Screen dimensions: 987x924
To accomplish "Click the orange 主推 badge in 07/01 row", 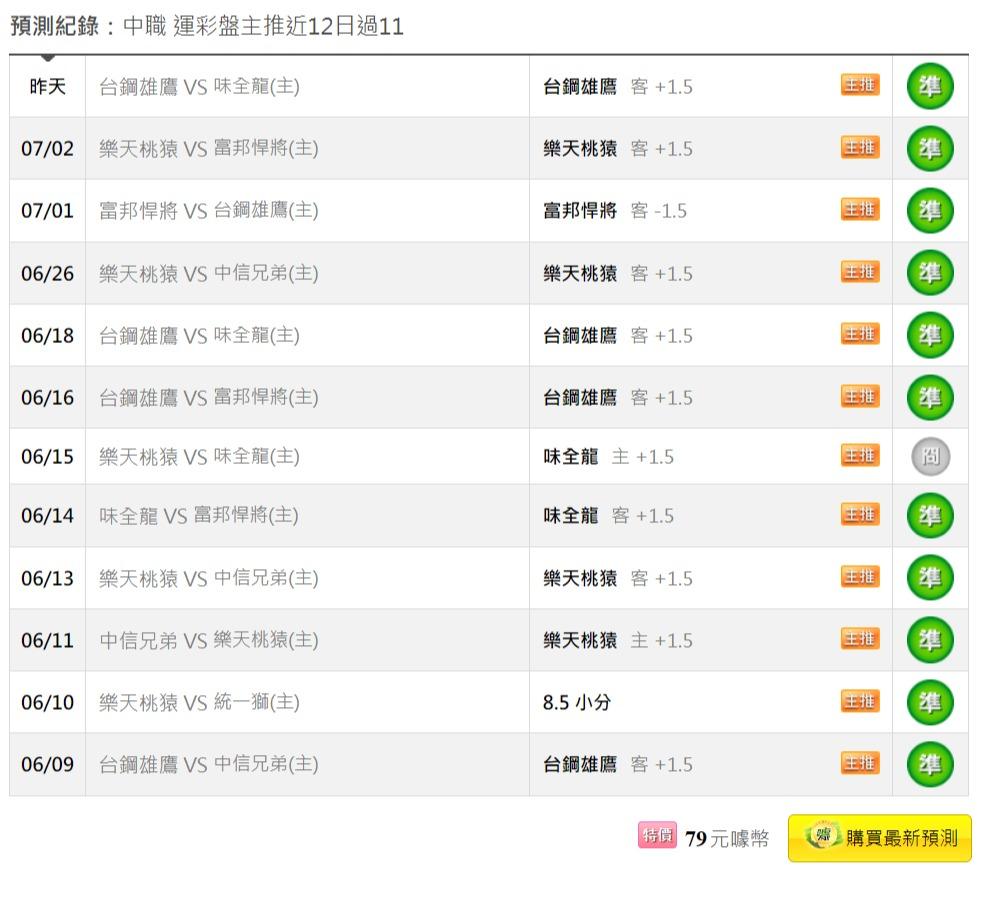I will (x=860, y=210).
